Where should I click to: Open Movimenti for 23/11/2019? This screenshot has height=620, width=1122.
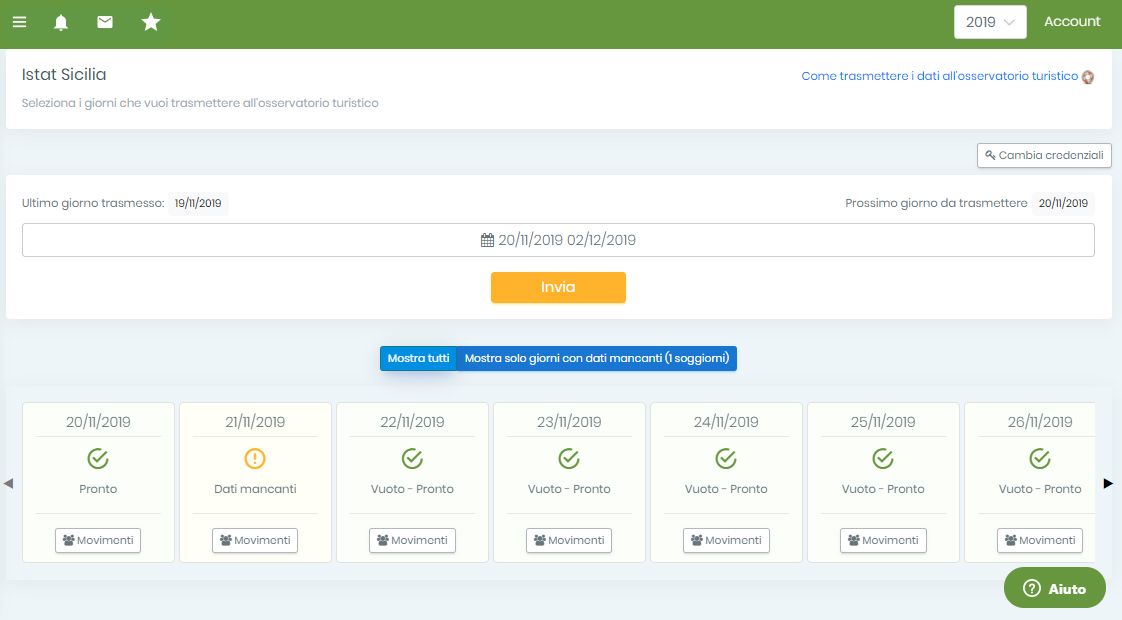coord(569,540)
